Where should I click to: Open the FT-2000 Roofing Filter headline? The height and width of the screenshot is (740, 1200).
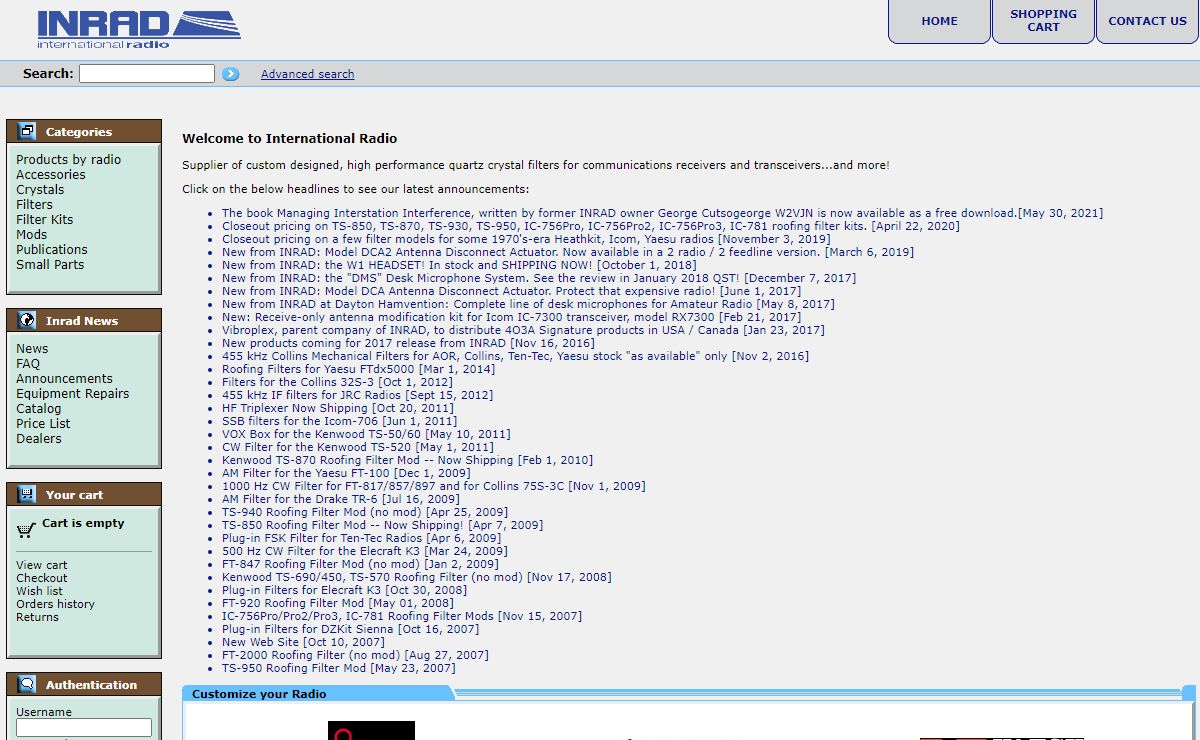[x=355, y=655]
